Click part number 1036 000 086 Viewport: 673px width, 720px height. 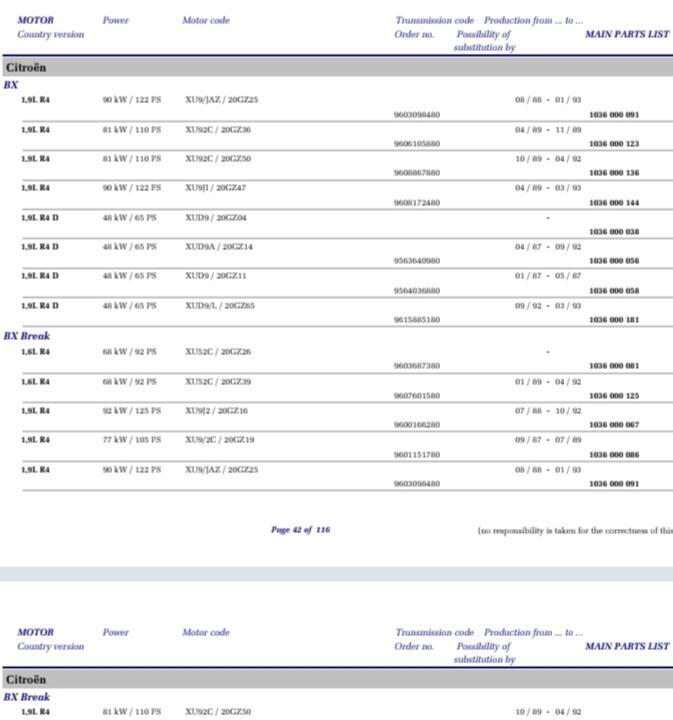(x=614, y=455)
